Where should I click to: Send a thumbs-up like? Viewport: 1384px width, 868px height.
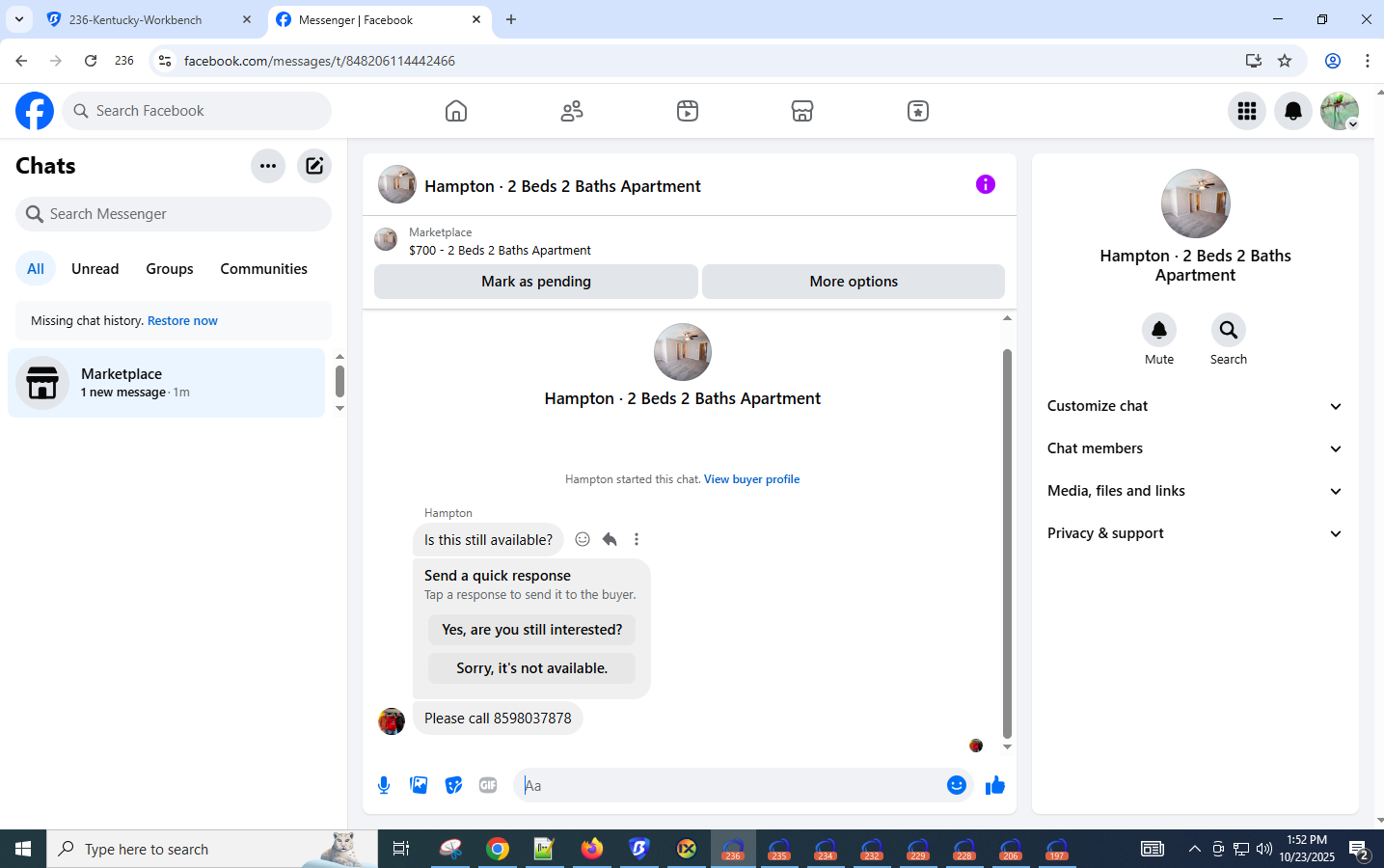[995, 785]
